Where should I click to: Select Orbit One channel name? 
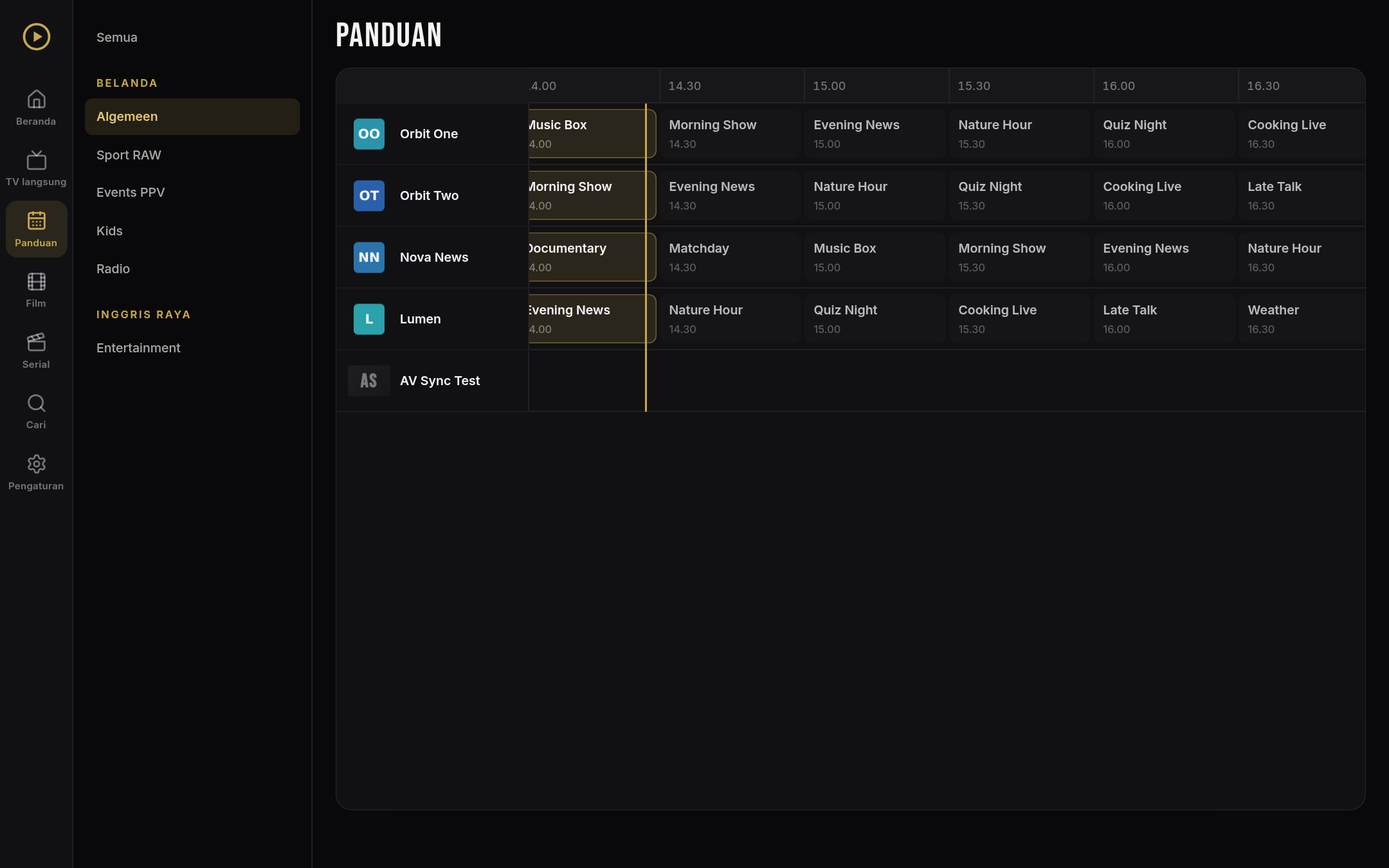[x=429, y=134]
